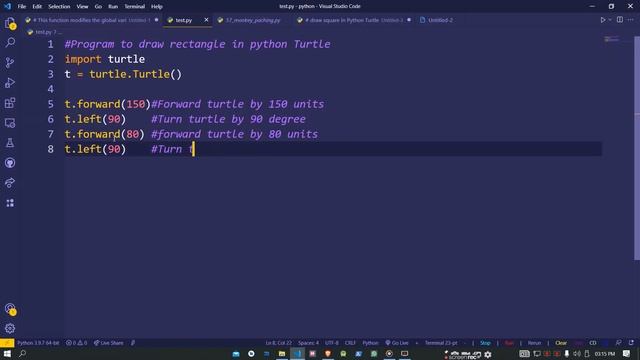Open the Extensions view

pos(10,102)
